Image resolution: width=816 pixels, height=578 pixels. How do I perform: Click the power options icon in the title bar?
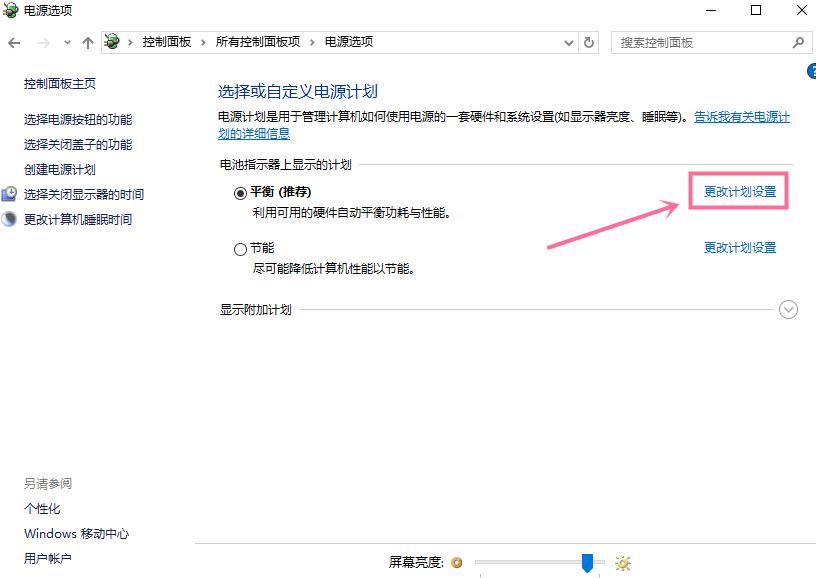pyautogui.click(x=10, y=10)
